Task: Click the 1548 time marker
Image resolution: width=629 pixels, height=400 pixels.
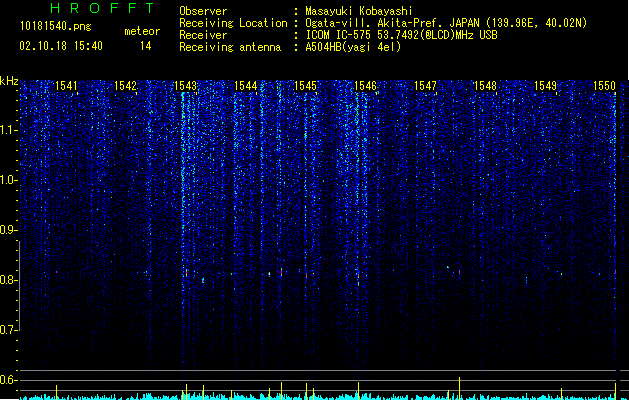Action: [x=485, y=85]
